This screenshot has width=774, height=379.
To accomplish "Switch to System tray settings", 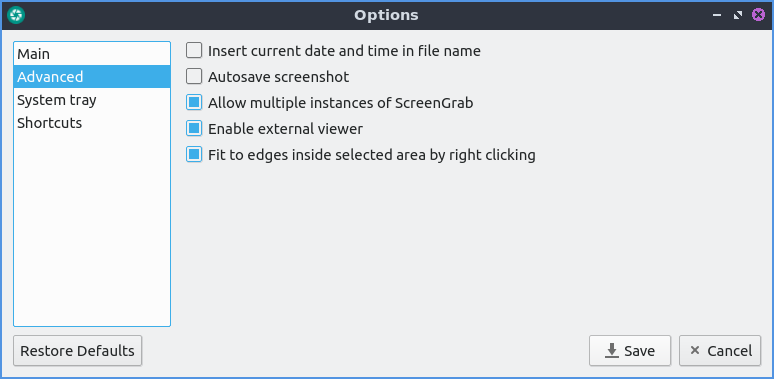I will pos(92,100).
